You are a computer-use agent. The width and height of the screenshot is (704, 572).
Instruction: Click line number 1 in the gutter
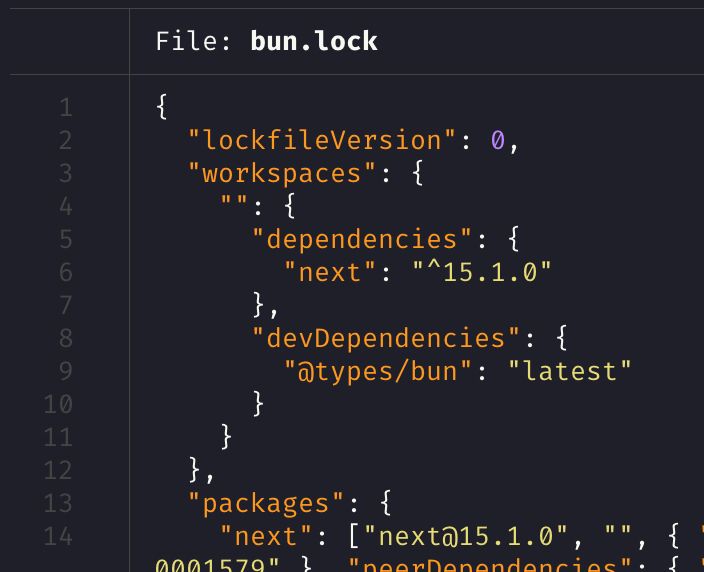tap(66, 107)
